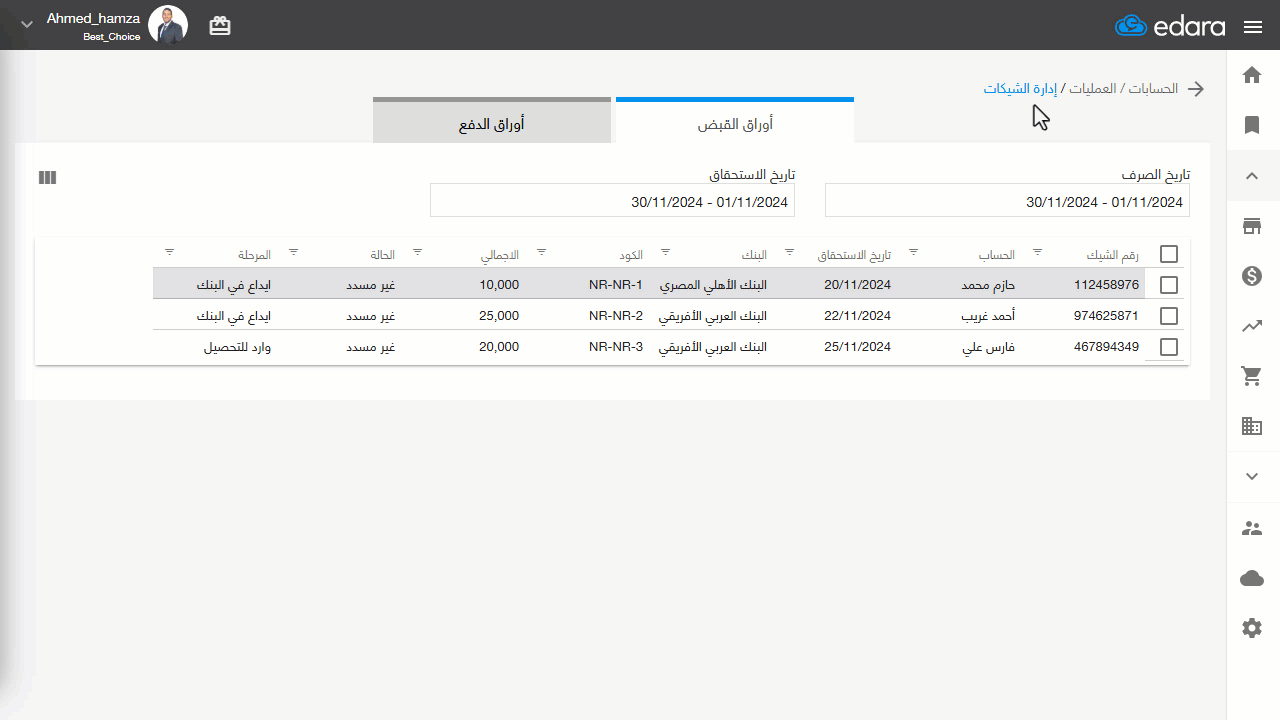The width and height of the screenshot is (1280, 720).
Task: Click code cell NR-NR-2
Action: tap(615, 316)
